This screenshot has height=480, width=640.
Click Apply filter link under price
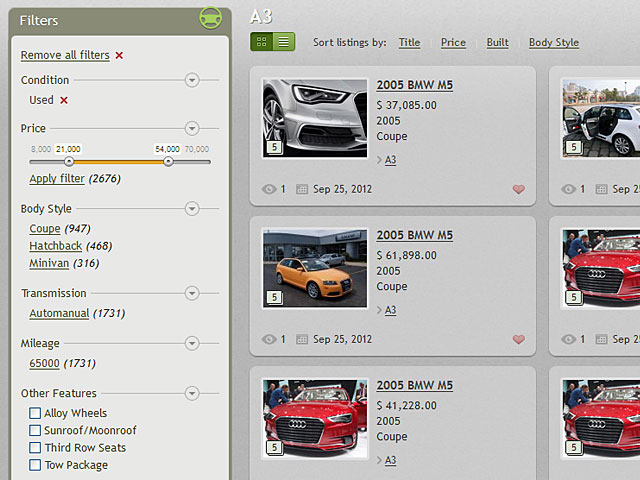(57, 179)
